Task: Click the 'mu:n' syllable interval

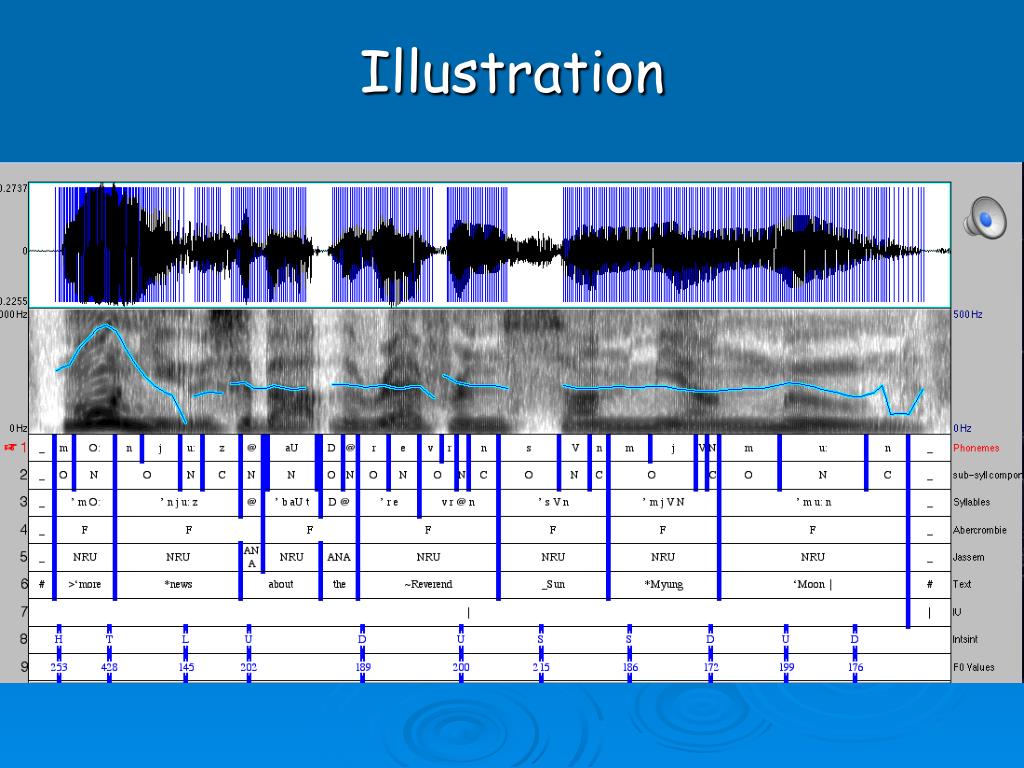Action: [813, 502]
